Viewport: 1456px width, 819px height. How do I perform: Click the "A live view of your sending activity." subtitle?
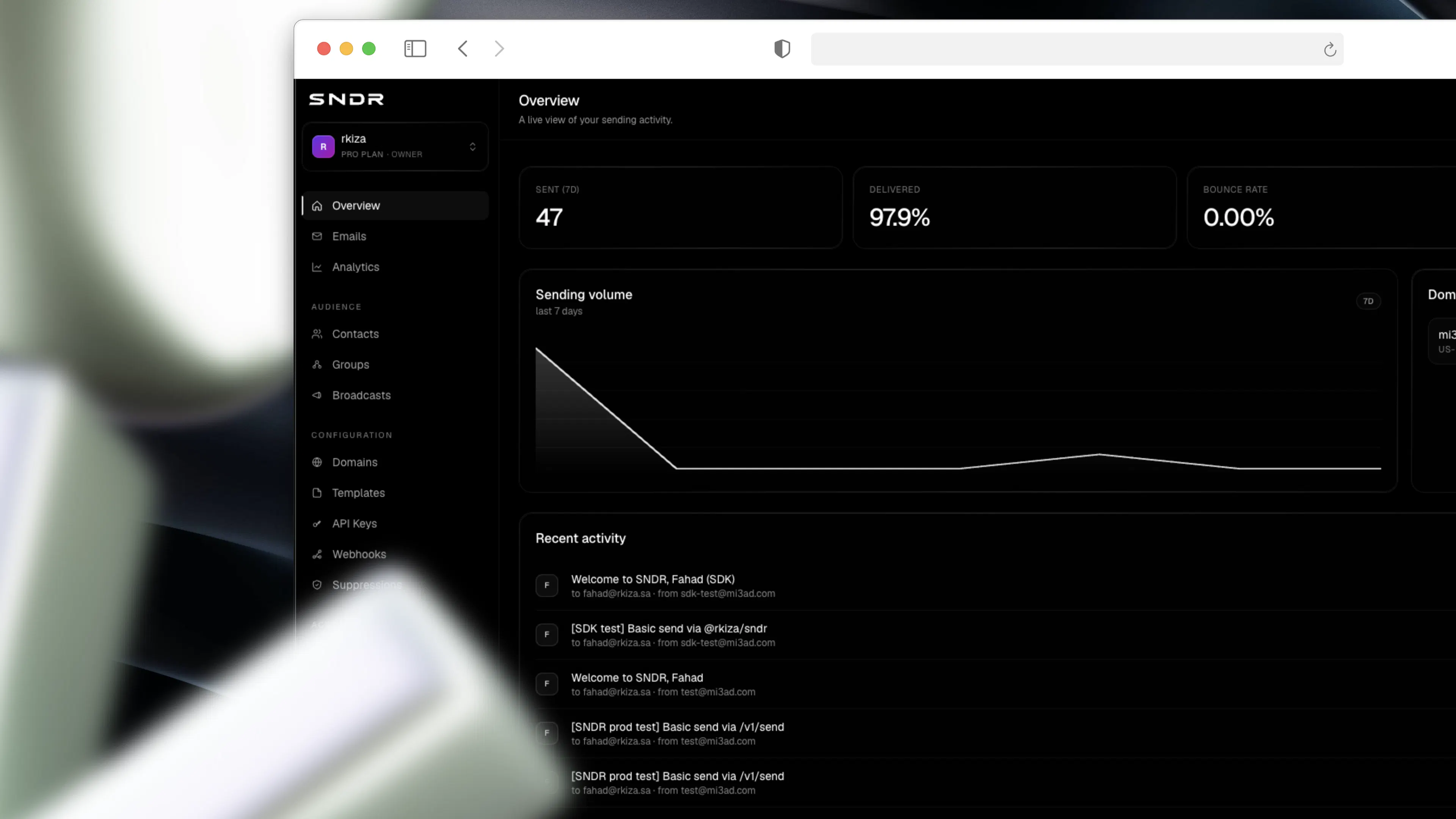click(595, 120)
